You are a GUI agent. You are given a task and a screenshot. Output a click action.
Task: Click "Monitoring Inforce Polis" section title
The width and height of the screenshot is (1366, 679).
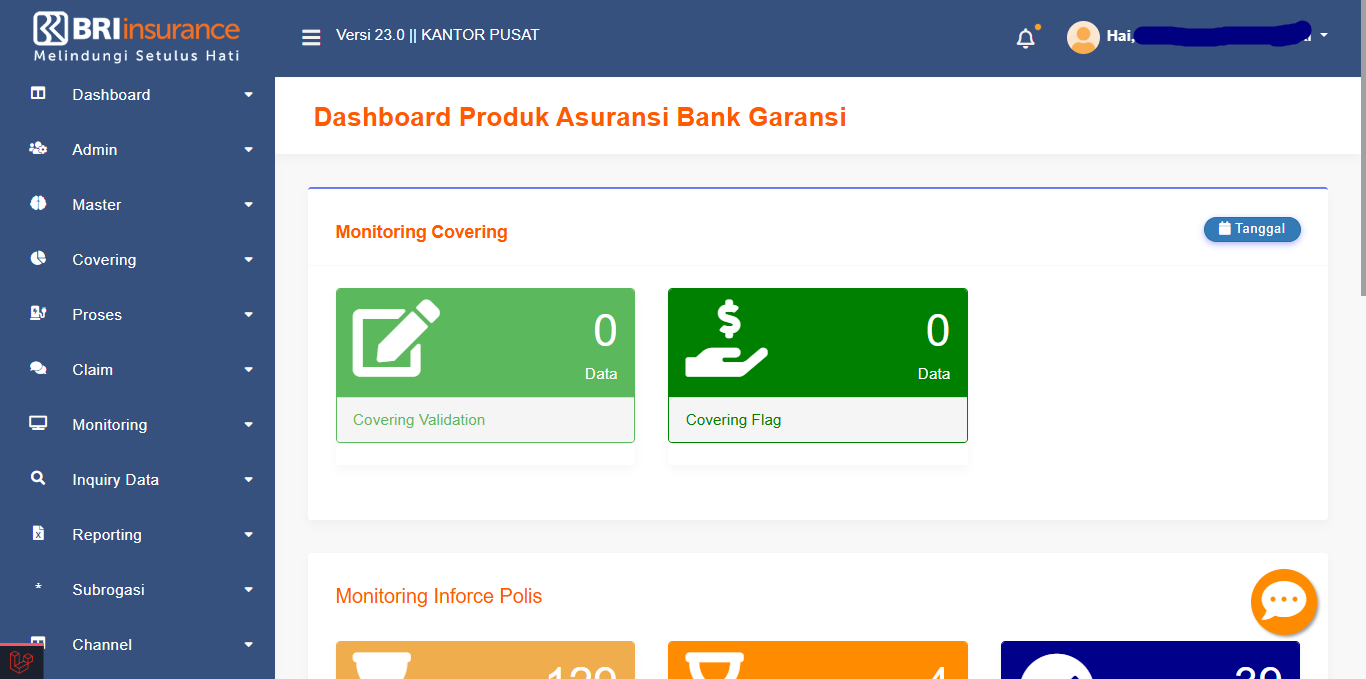439,597
